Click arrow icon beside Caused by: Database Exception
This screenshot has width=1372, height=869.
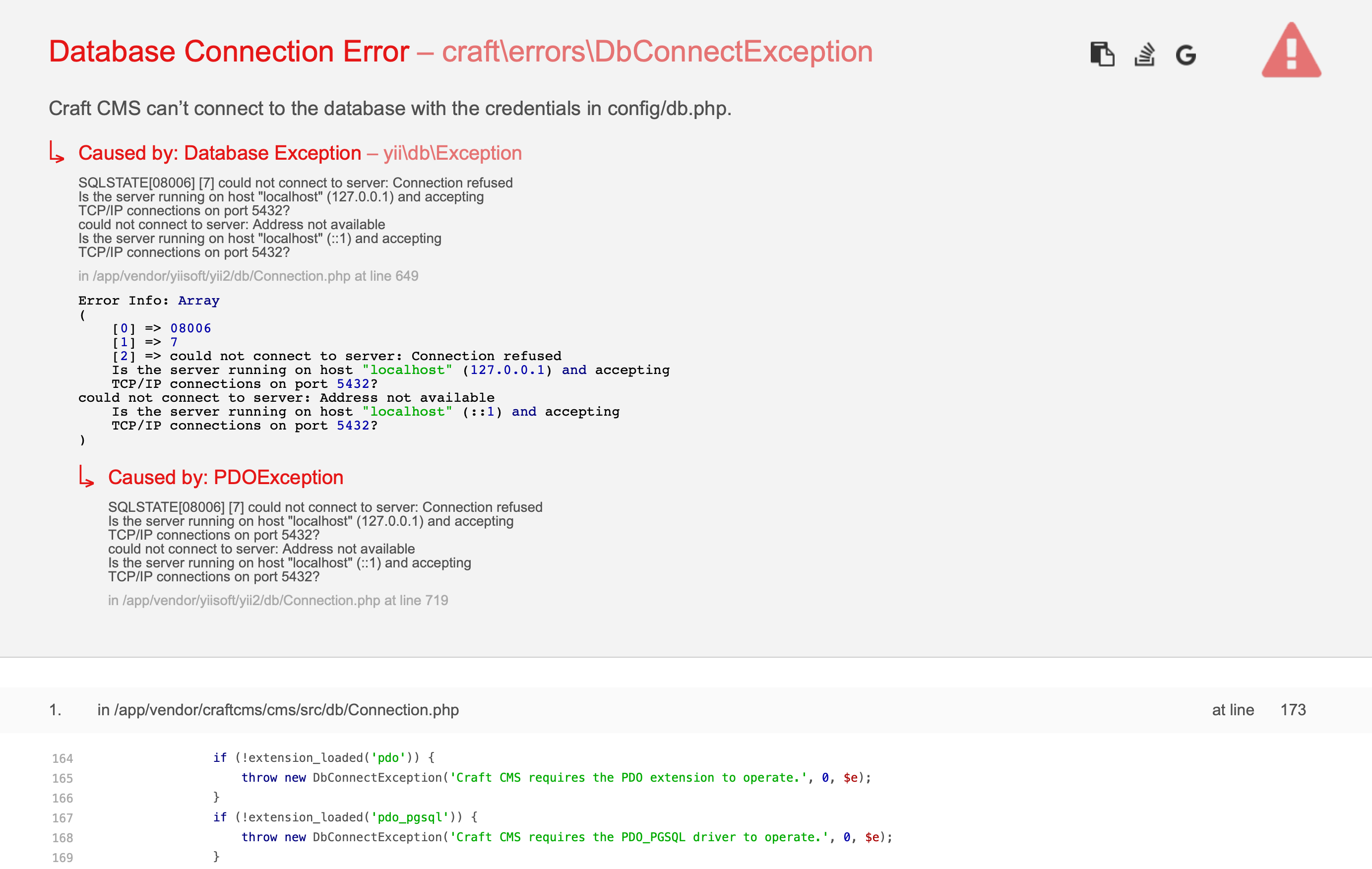57,152
